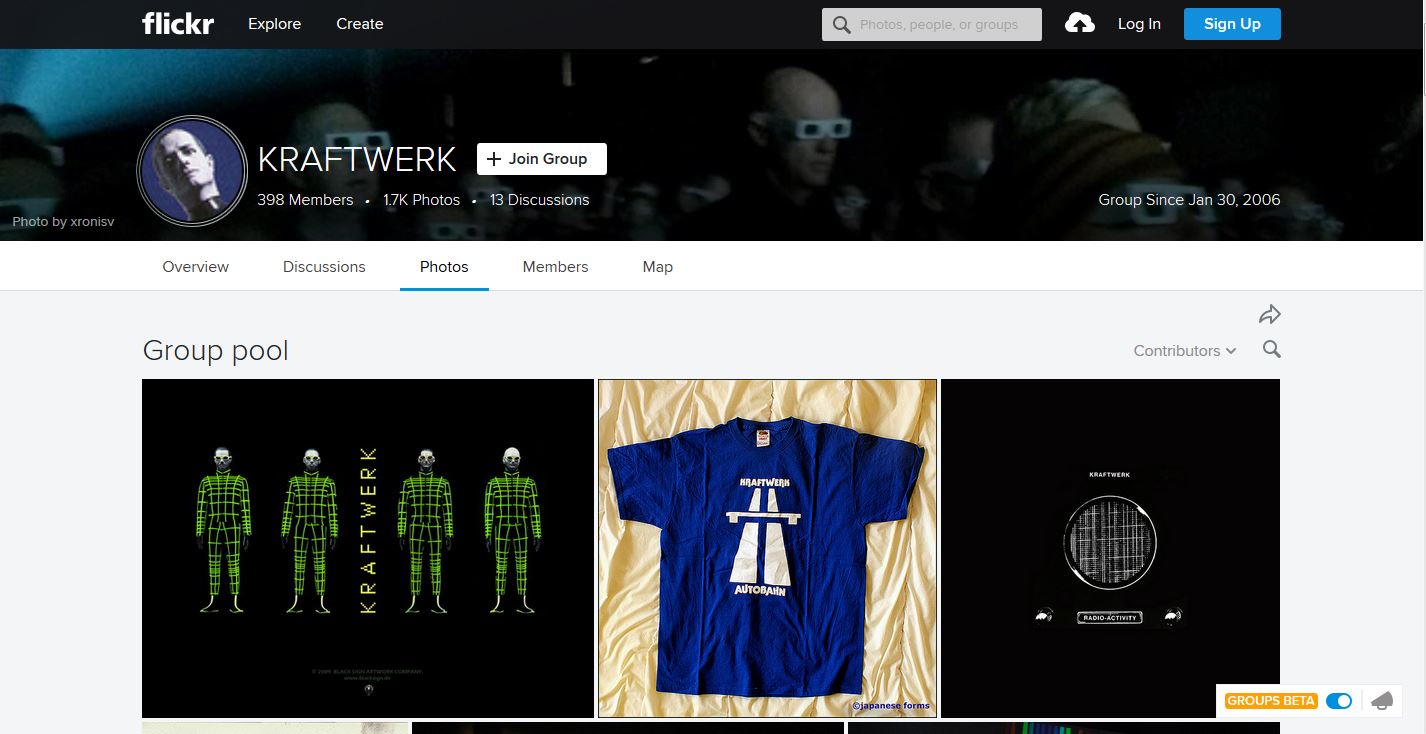Open the Map tab
Viewport: 1426px width, 734px height.
(658, 267)
